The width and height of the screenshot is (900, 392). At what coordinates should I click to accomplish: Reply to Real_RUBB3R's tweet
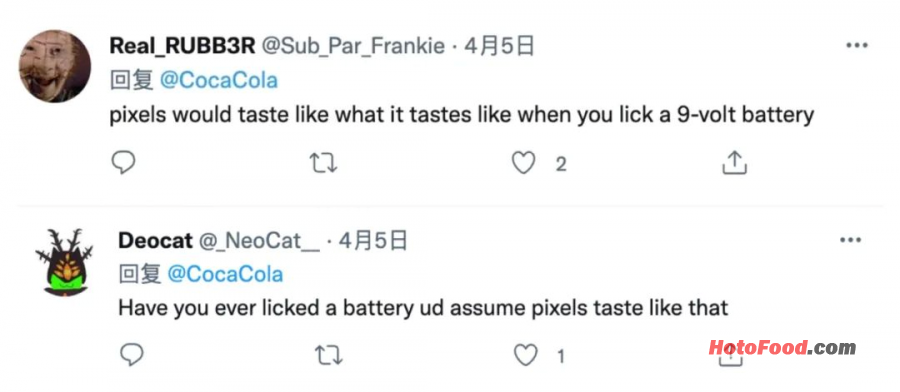pyautogui.click(x=123, y=162)
